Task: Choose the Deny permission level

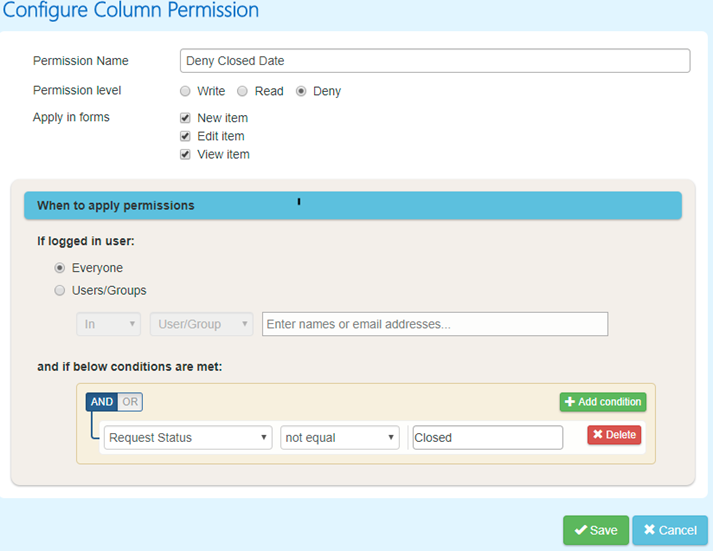Action: (301, 91)
